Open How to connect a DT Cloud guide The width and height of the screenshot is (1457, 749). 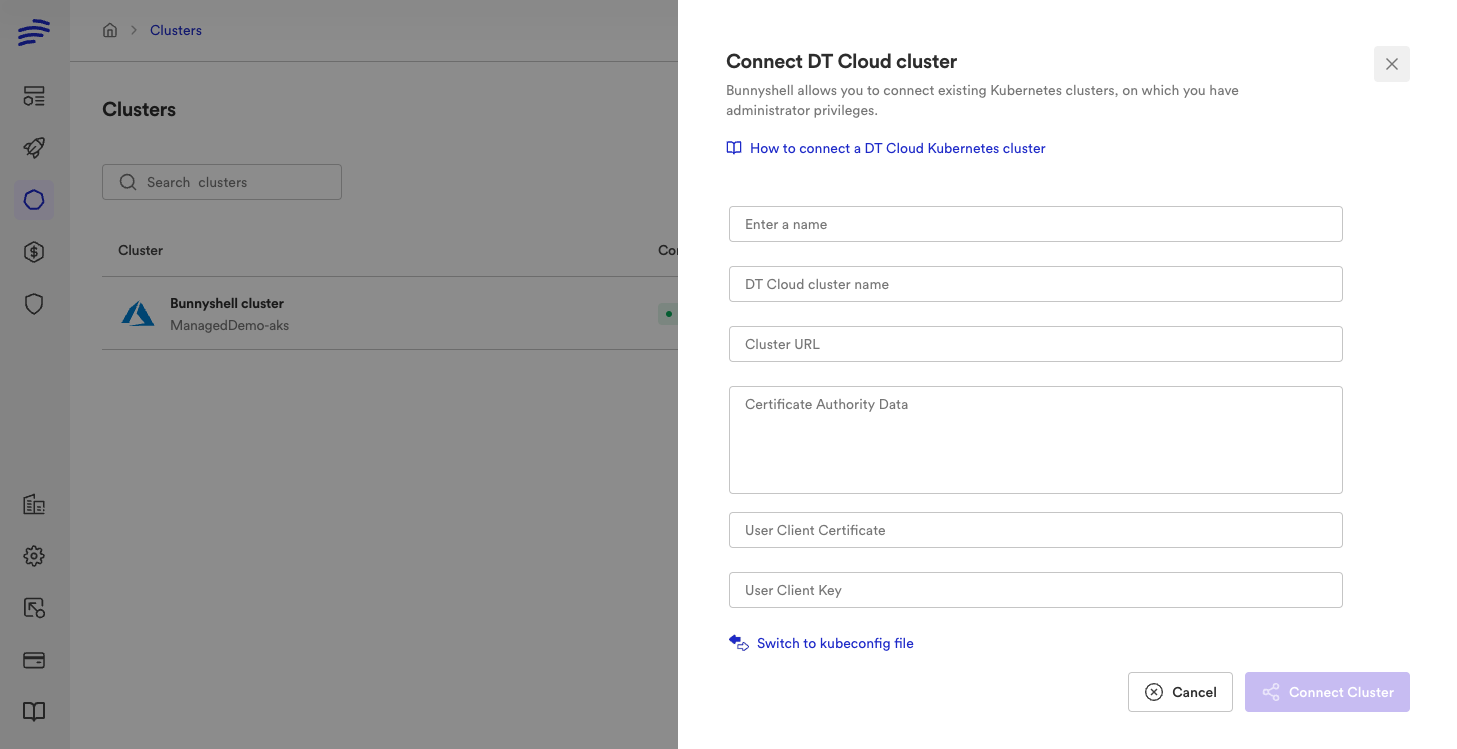pos(898,148)
